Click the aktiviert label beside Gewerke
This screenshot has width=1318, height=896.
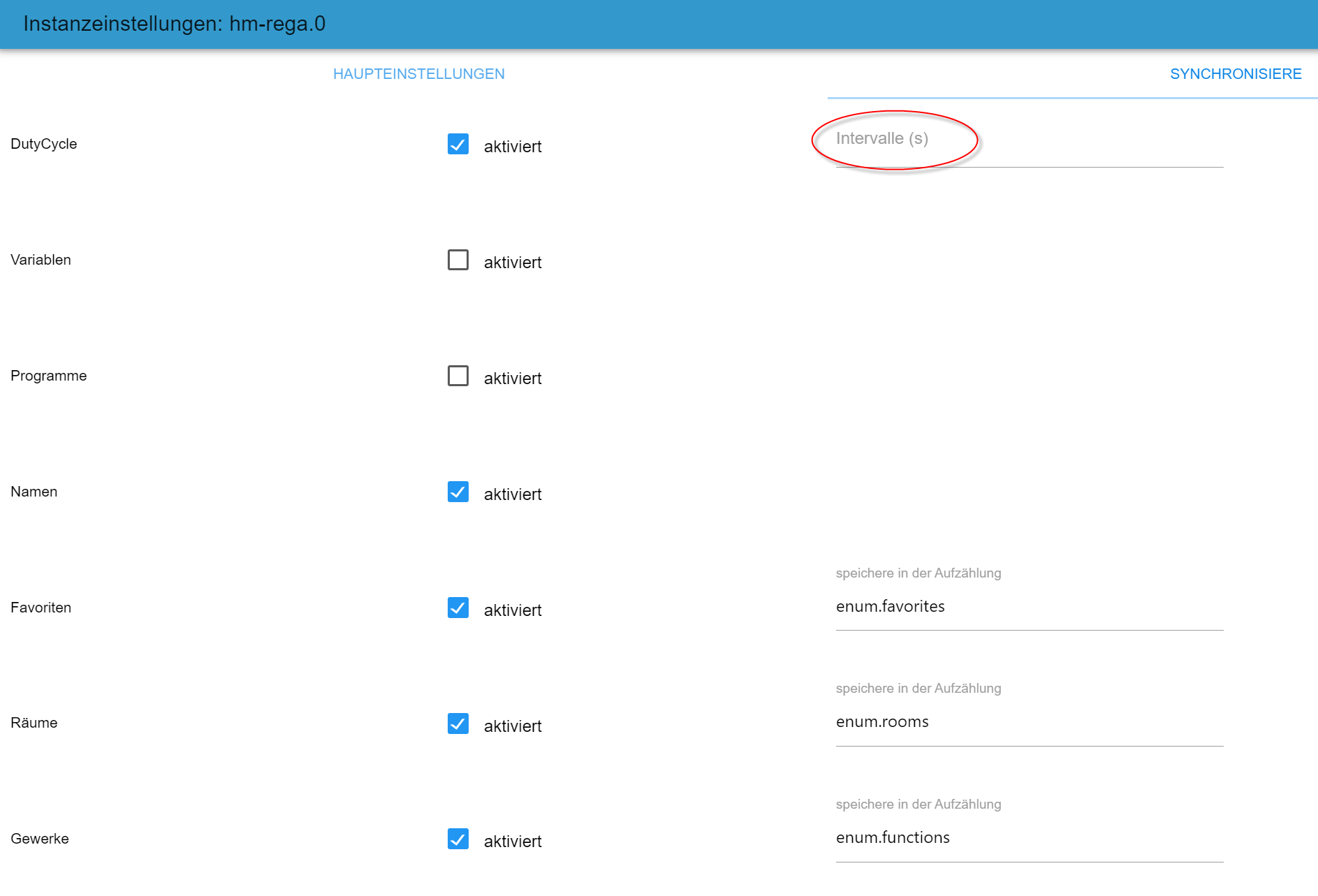(513, 842)
